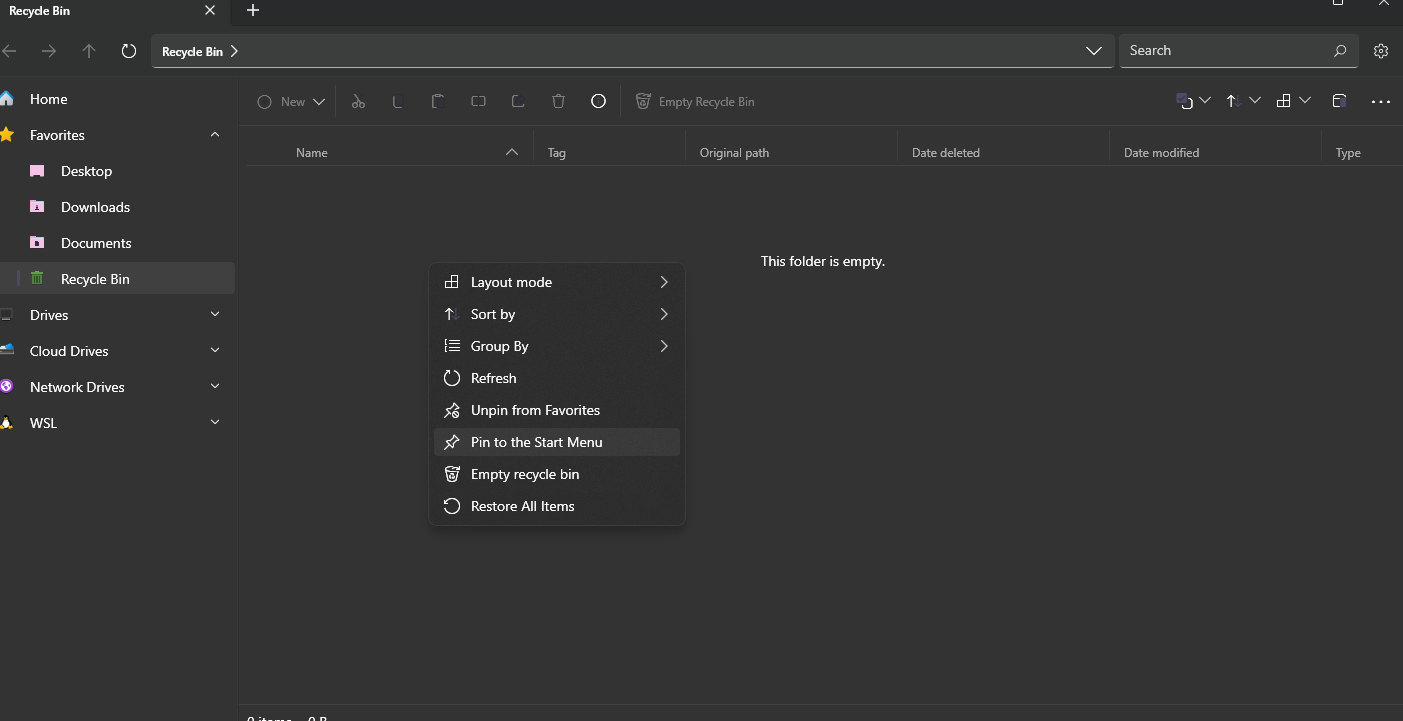Toggle multi-selection mode

tap(1188, 101)
